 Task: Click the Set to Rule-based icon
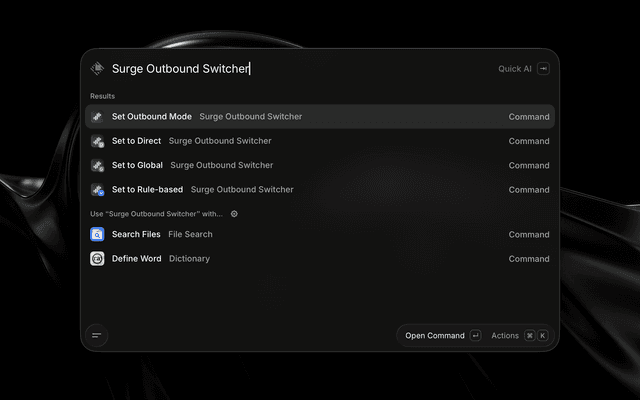tap(97, 189)
